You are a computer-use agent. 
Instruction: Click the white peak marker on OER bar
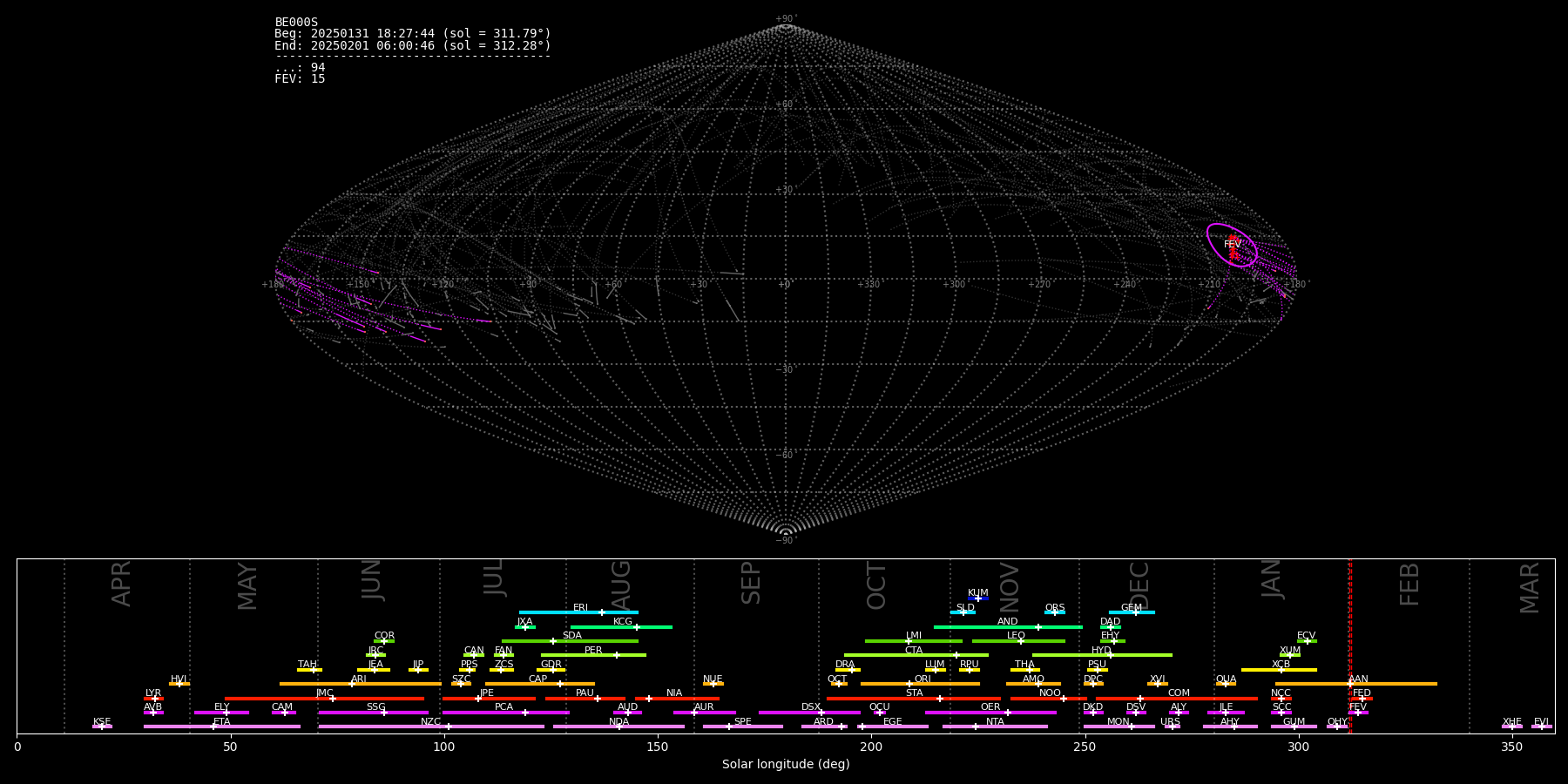[1008, 713]
